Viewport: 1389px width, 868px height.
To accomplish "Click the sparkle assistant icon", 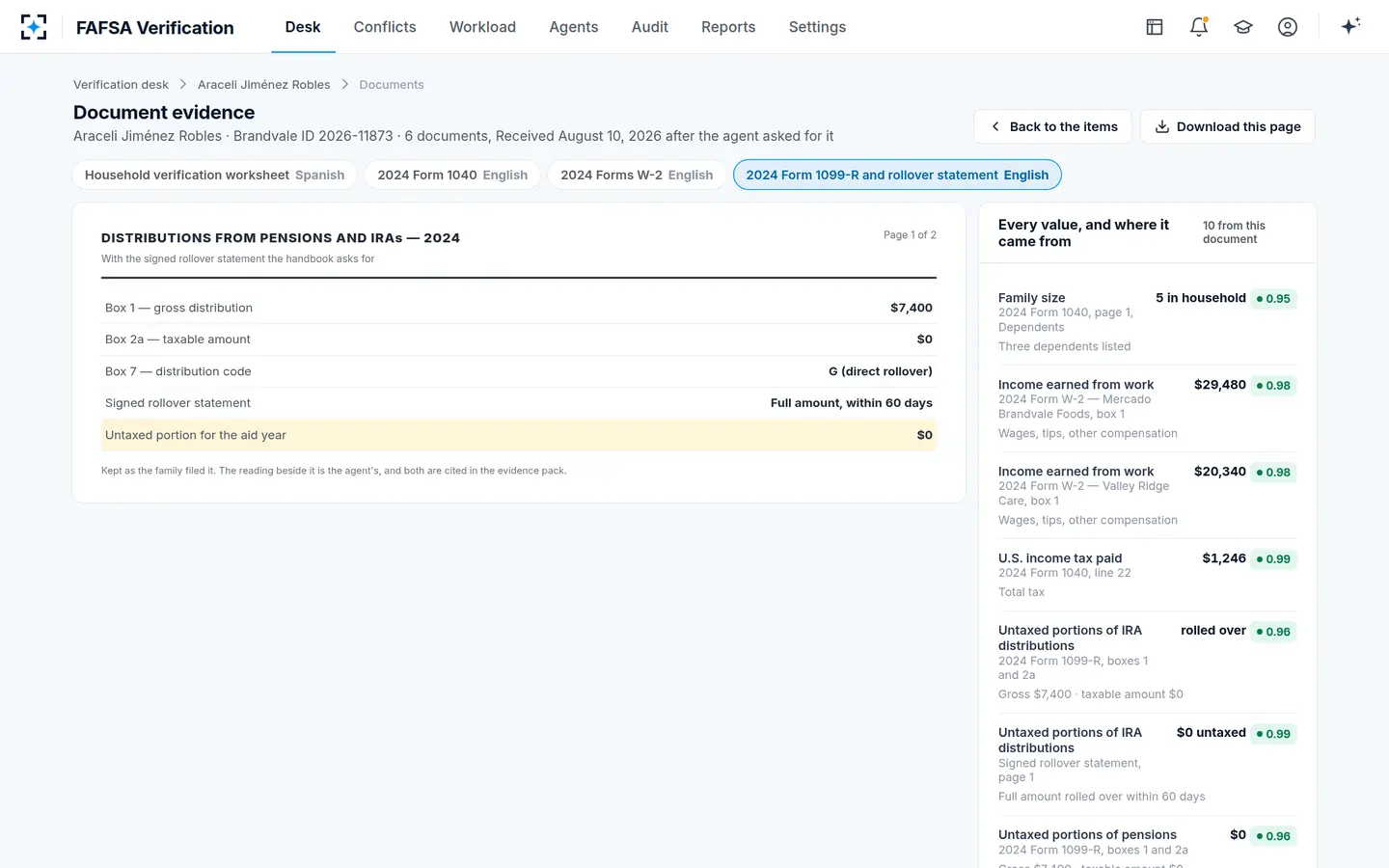I will (x=1350, y=27).
